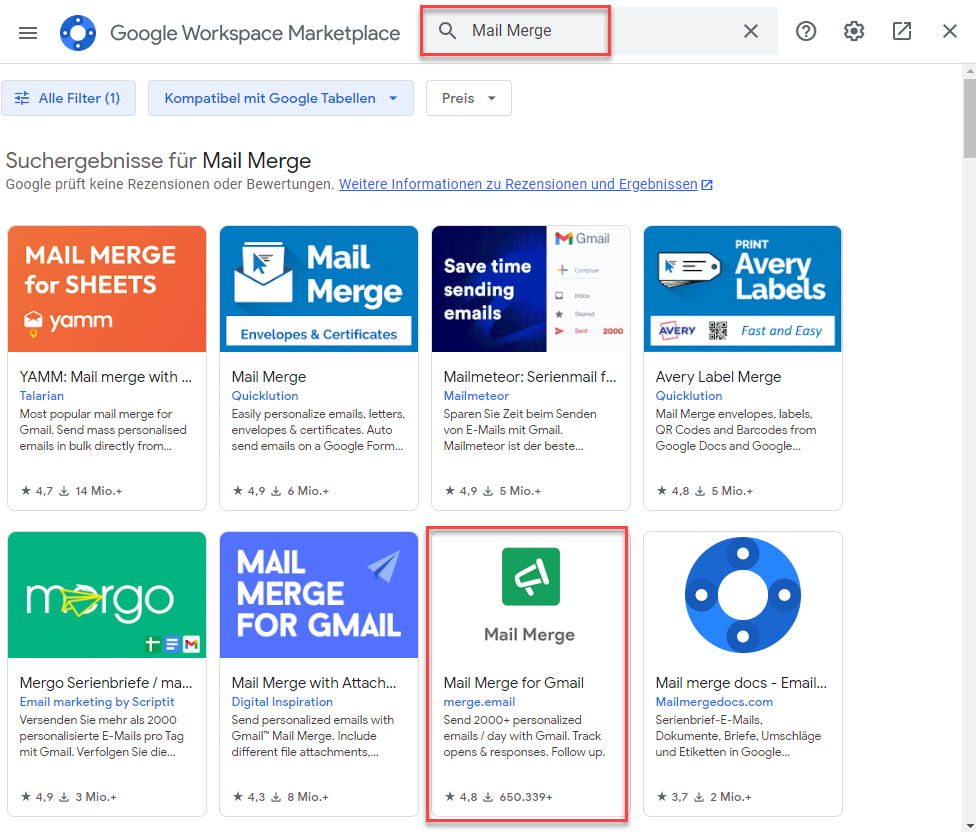Click the 14 Mio.+ download icon
This screenshot has height=832, width=976.
pos(63,491)
